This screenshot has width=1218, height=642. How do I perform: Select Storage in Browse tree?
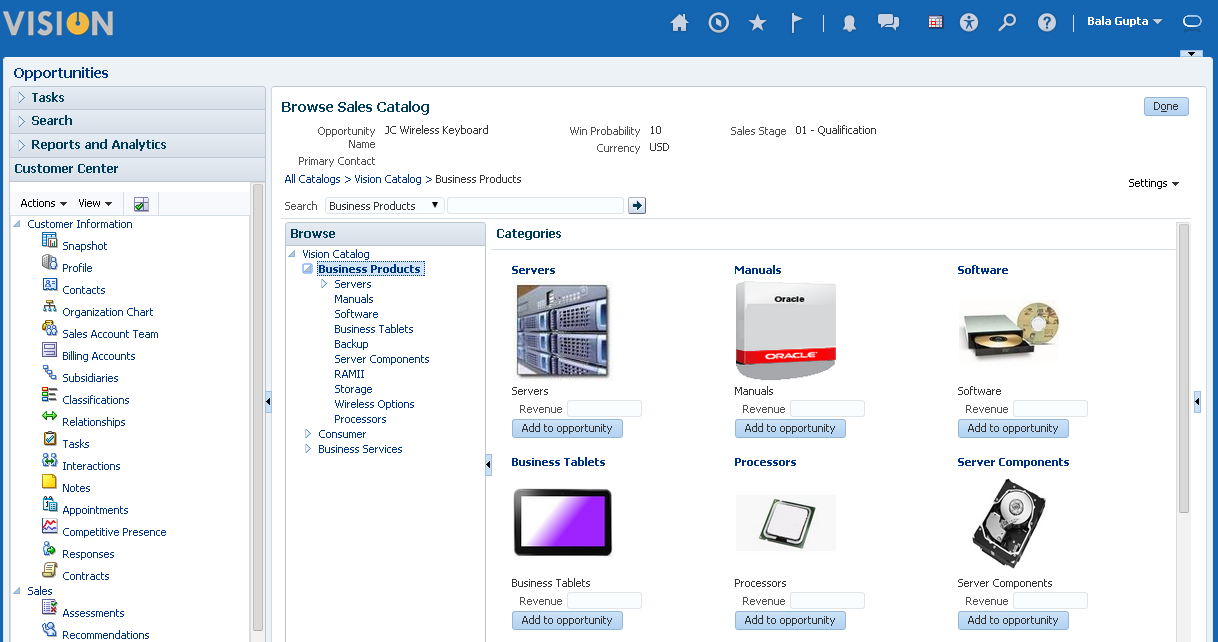pos(353,389)
